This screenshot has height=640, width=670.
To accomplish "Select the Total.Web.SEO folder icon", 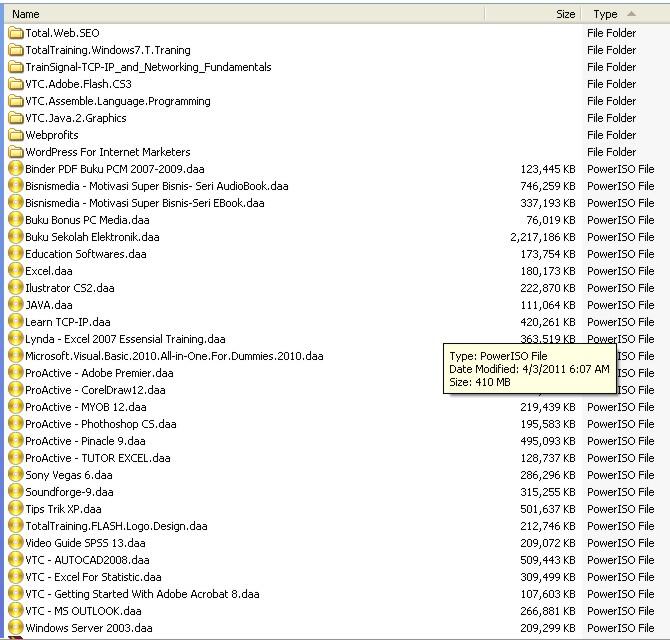I will click(x=16, y=33).
